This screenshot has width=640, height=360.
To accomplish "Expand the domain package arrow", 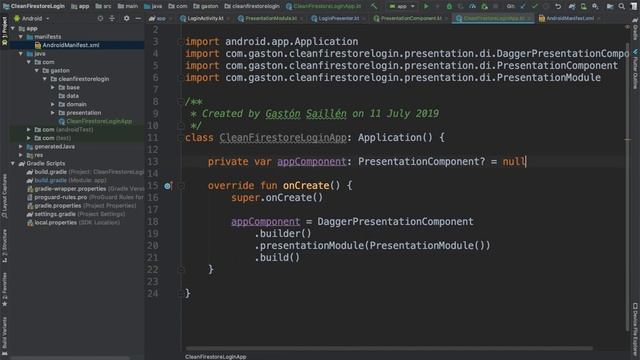I will click(53, 104).
